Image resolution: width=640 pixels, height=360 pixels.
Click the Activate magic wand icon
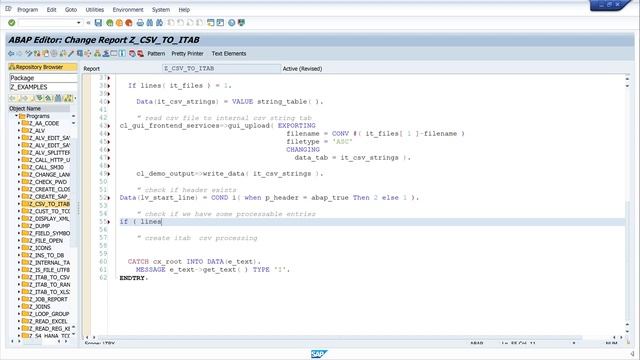coord(71,53)
